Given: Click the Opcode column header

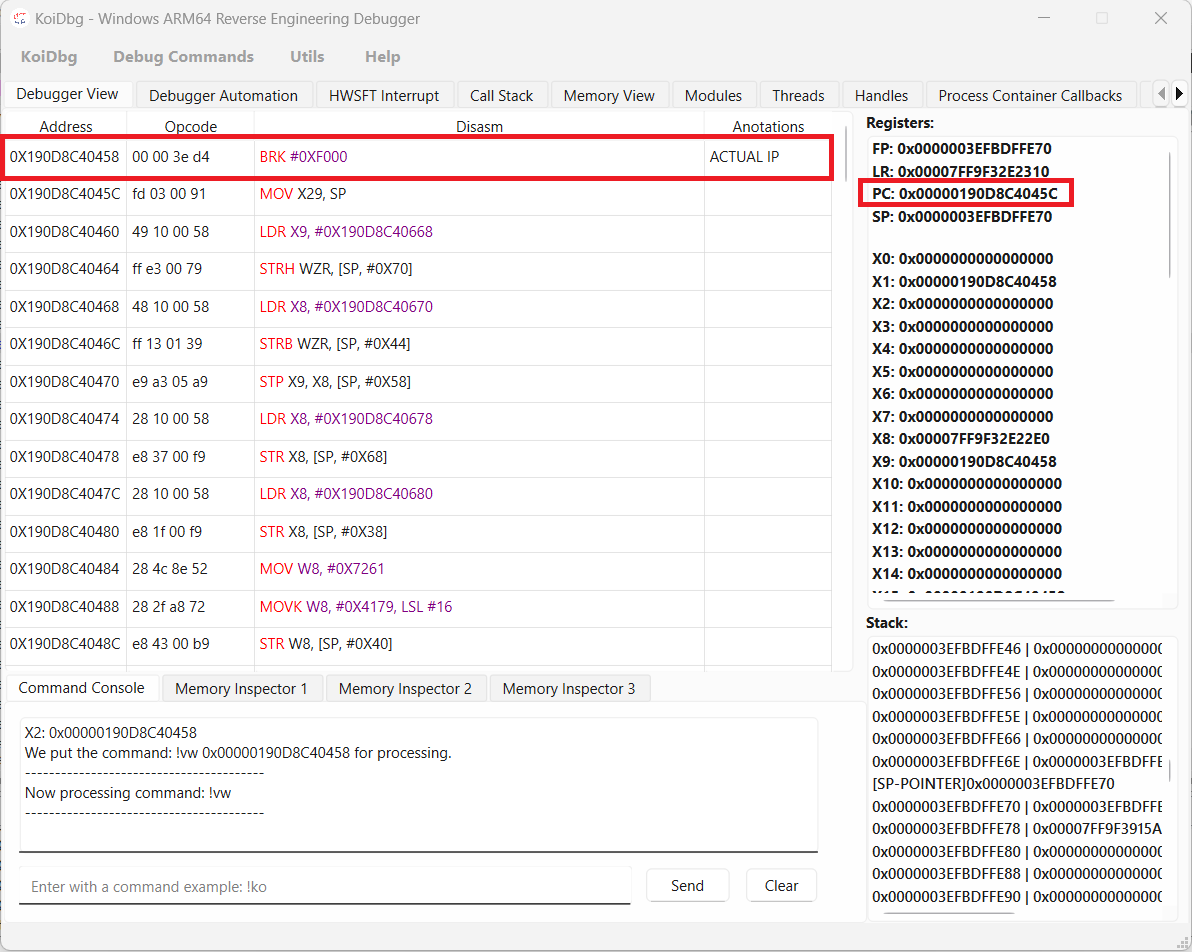Looking at the screenshot, I should click(191, 126).
